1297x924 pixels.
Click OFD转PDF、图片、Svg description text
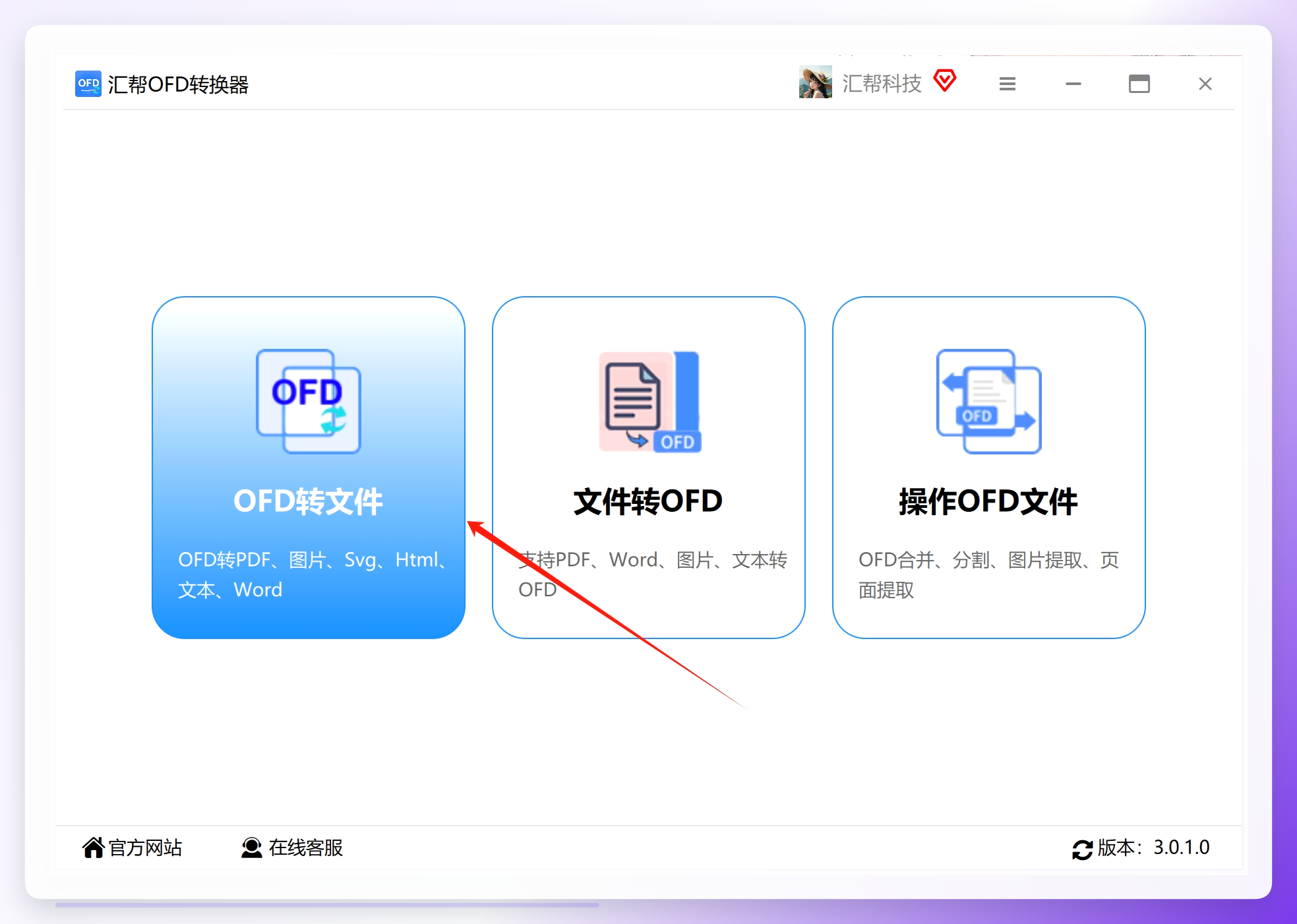click(313, 574)
